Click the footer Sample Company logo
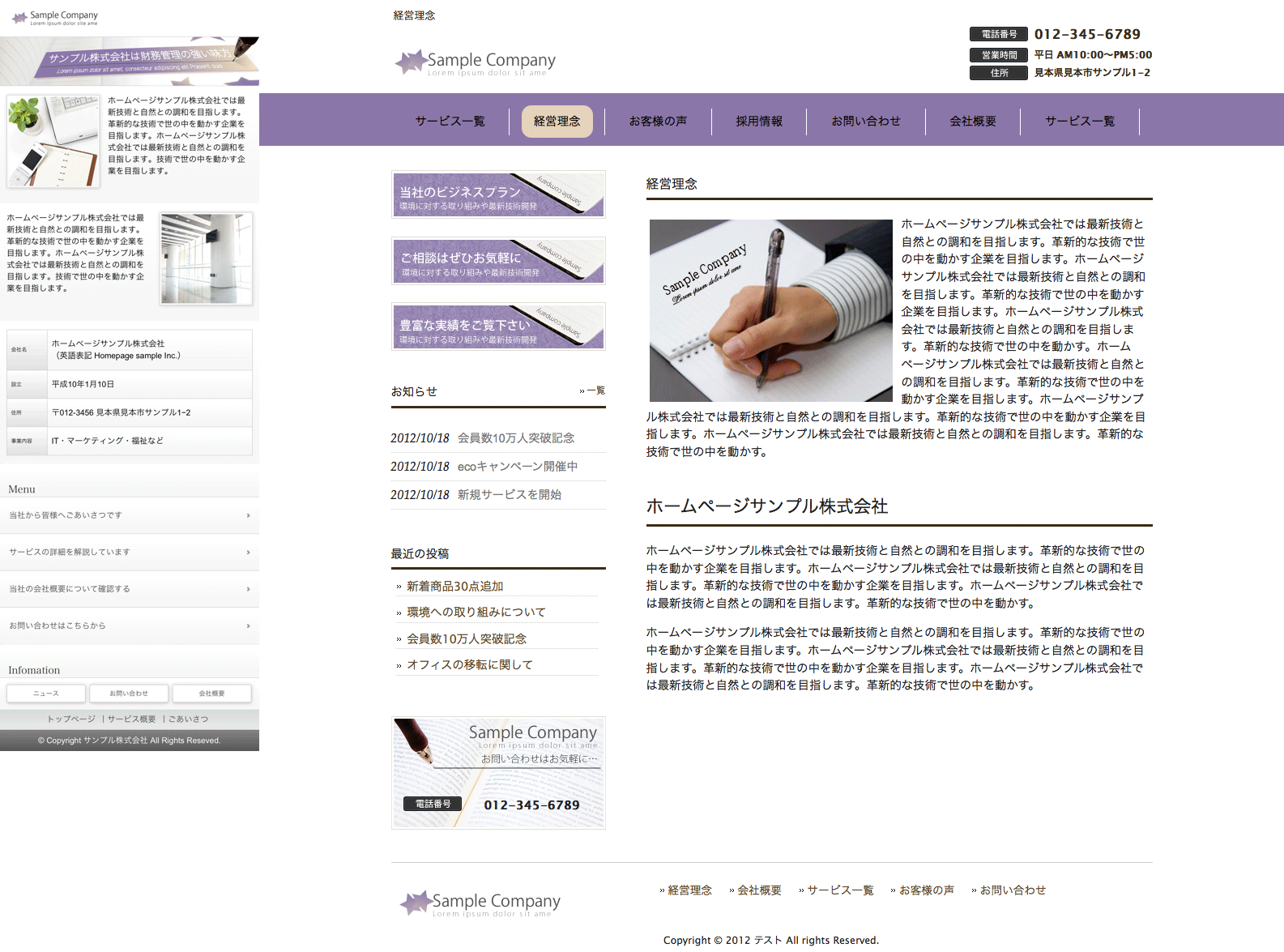This screenshot has width=1284, height=952. (480, 903)
